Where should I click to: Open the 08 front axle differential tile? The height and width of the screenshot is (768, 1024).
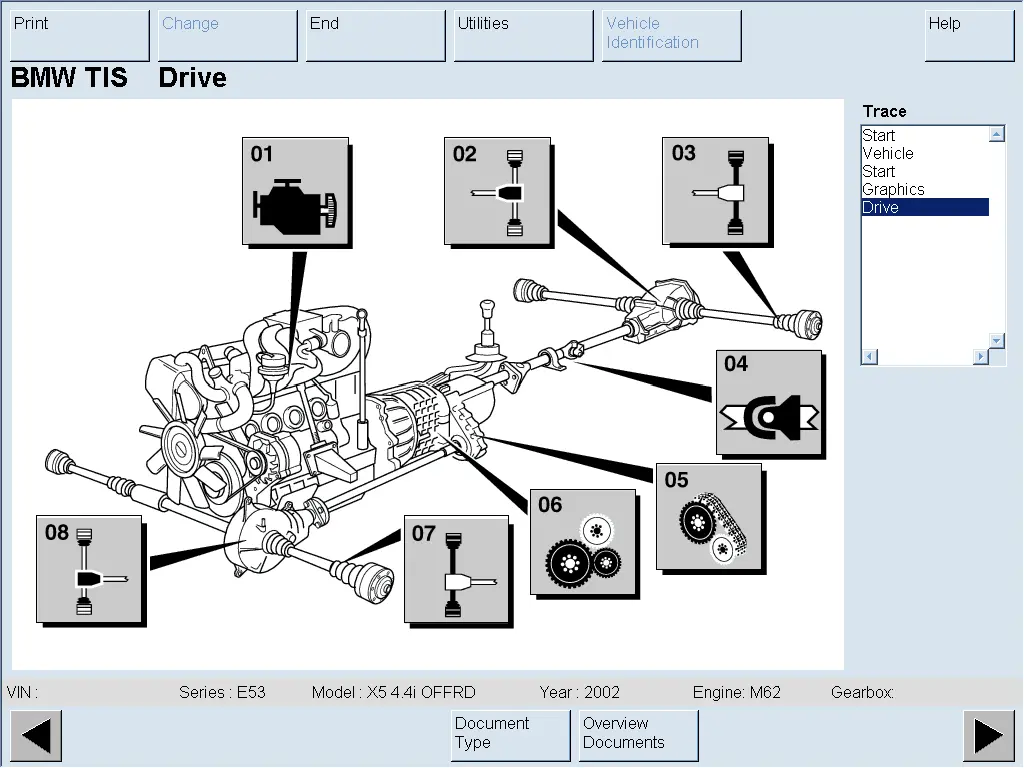click(89, 569)
